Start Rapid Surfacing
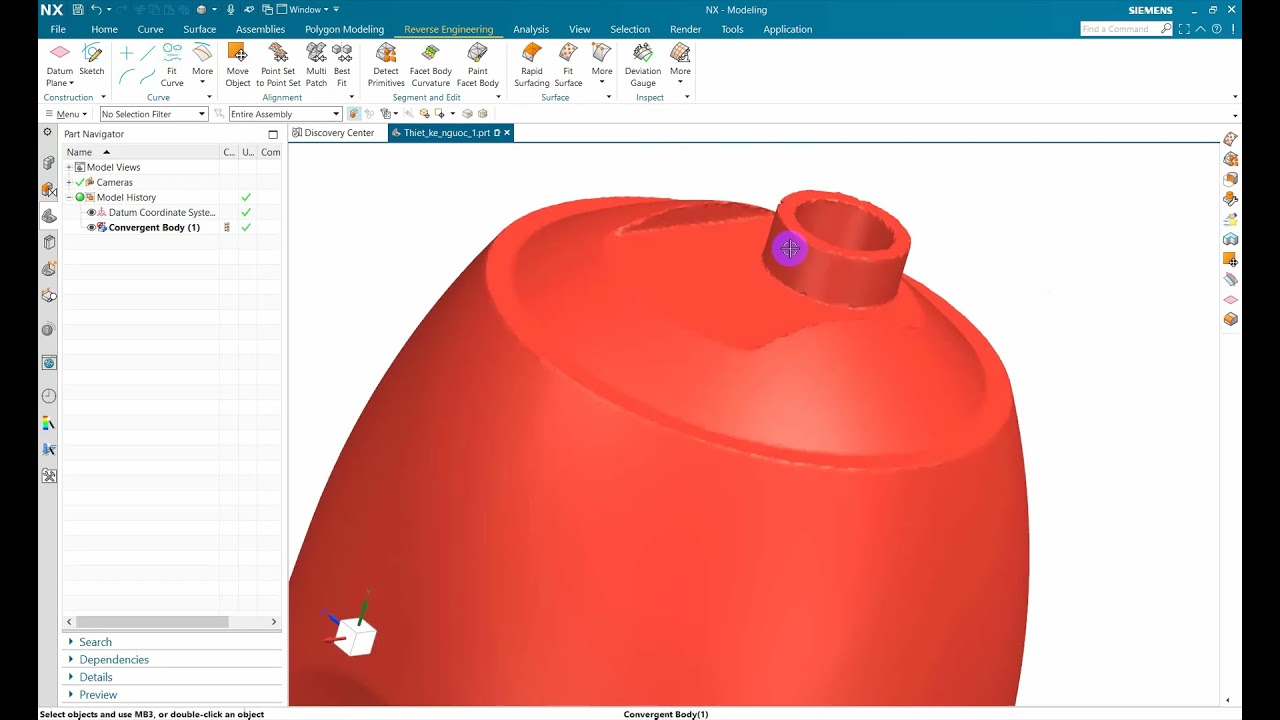1280x720 pixels. point(532,64)
